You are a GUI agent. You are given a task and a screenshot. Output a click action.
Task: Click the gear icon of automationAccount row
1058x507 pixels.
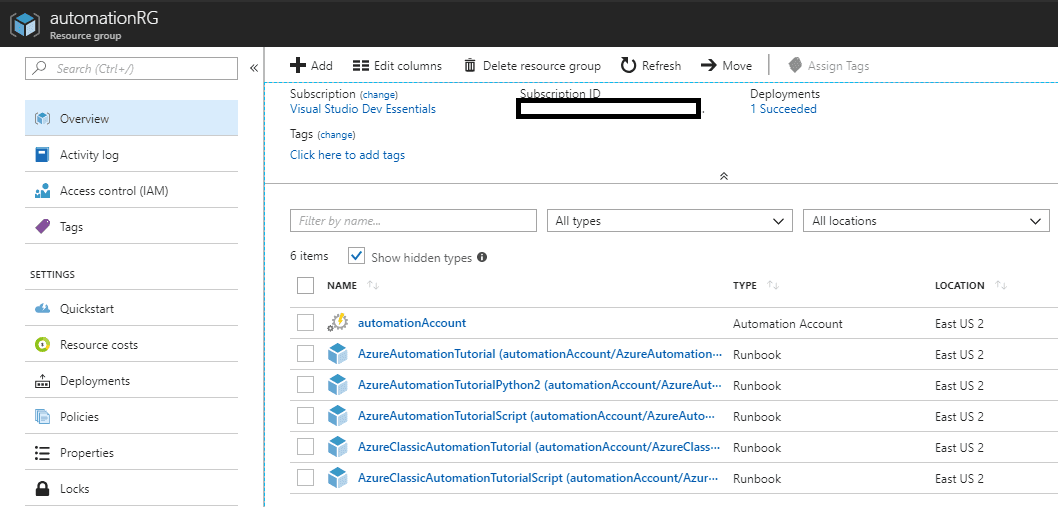[337, 323]
